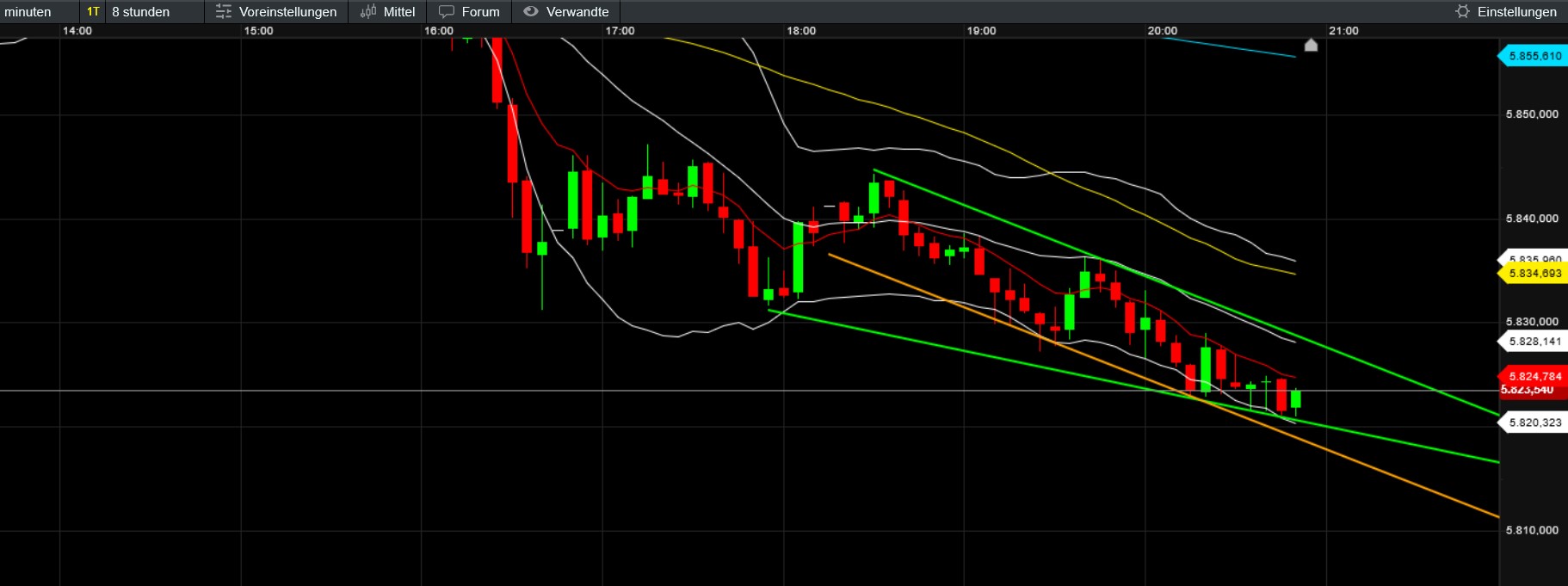
Task: Click the 16:00 time axis label
Action: pos(439,30)
